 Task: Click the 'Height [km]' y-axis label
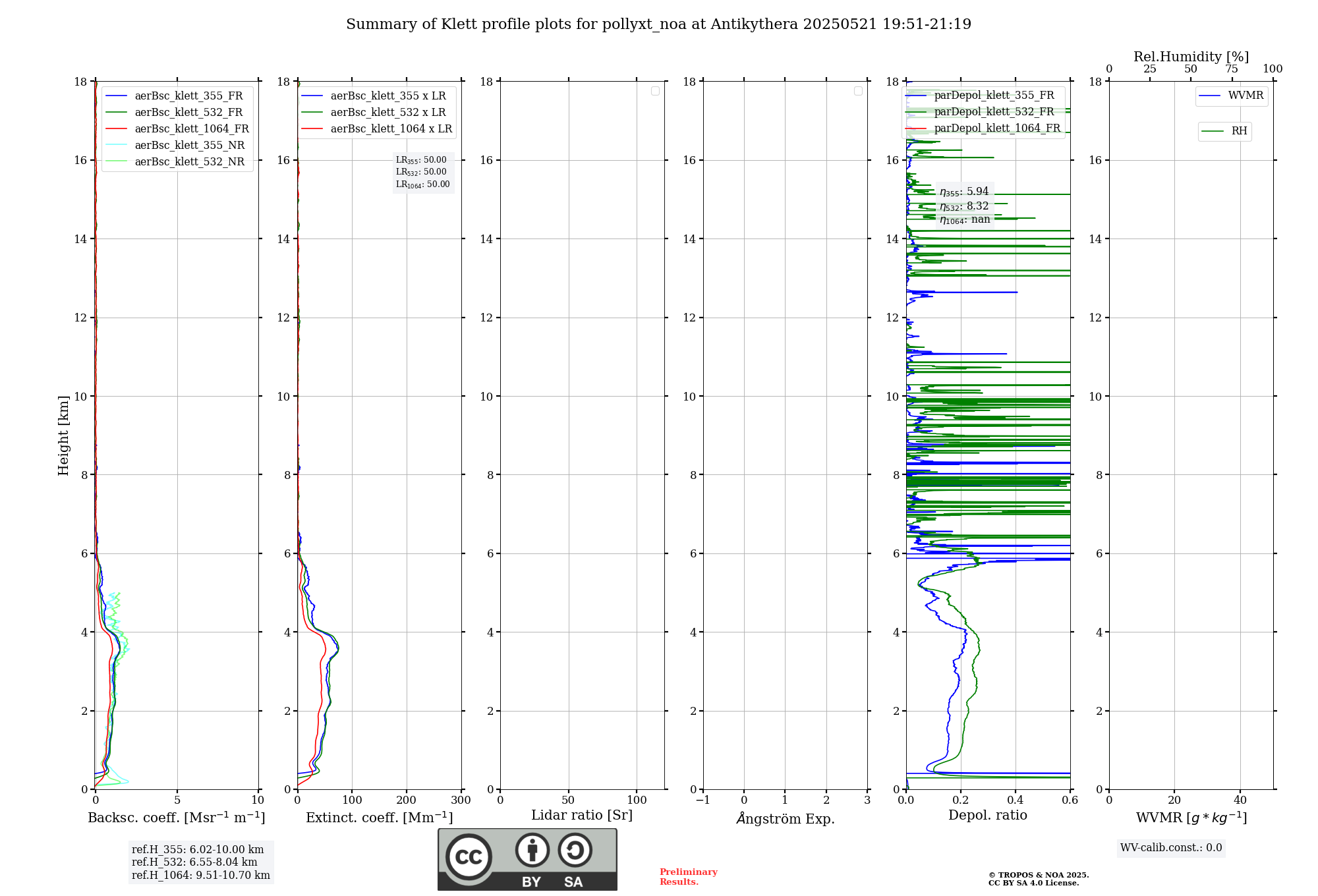tap(63, 435)
